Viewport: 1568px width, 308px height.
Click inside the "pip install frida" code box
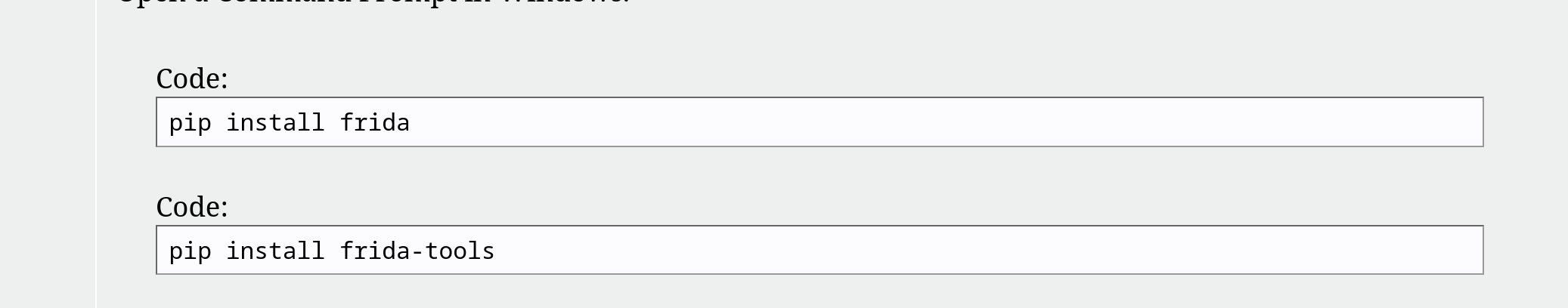[819, 122]
